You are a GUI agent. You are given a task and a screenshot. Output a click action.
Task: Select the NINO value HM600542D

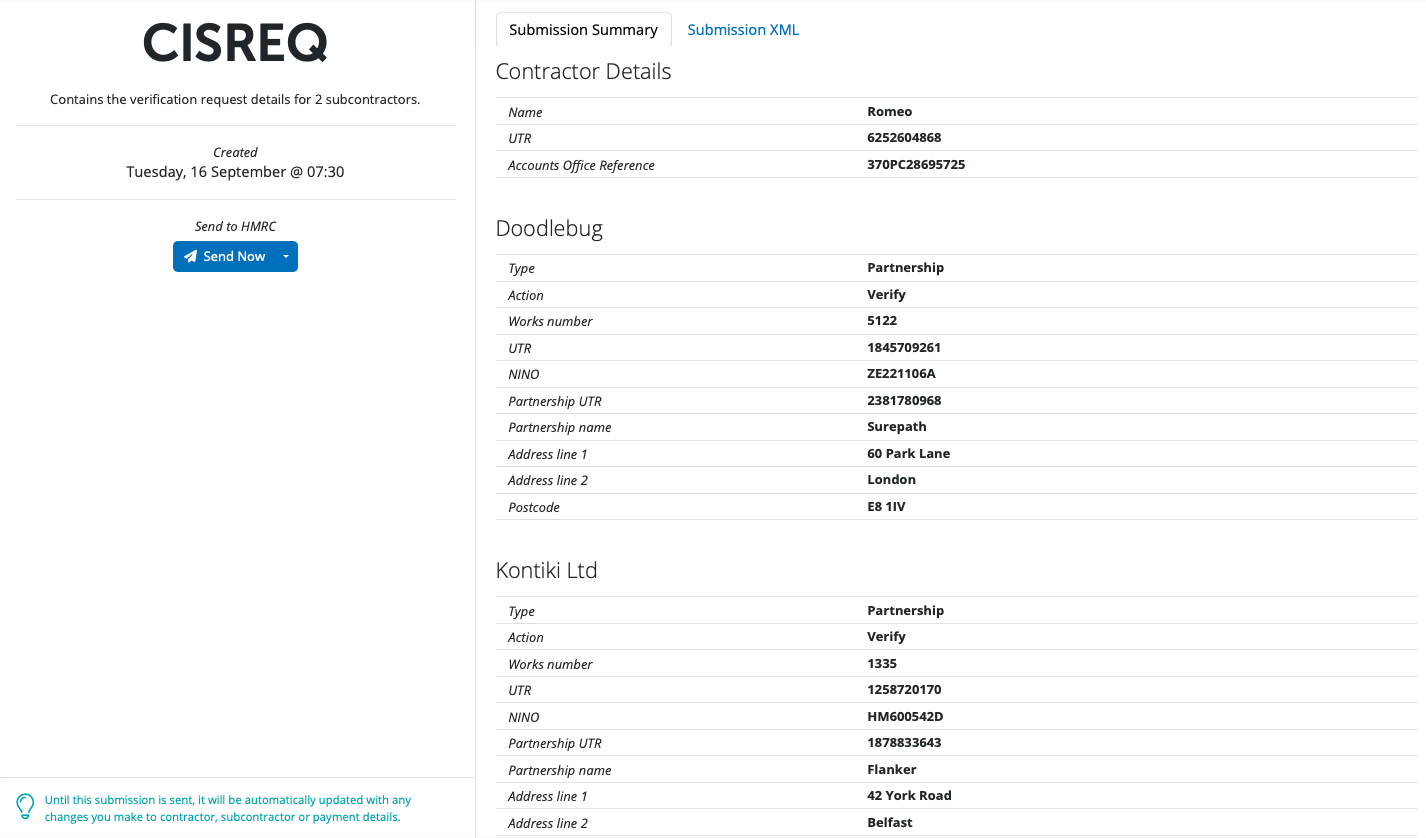905,717
